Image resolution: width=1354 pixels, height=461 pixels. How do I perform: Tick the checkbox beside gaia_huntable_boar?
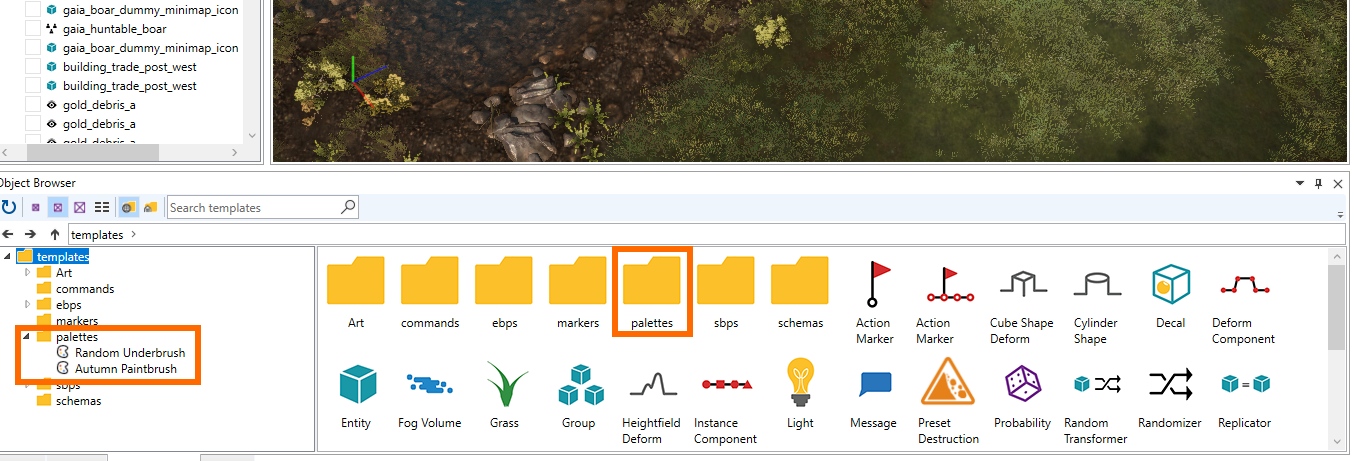[x=33, y=29]
